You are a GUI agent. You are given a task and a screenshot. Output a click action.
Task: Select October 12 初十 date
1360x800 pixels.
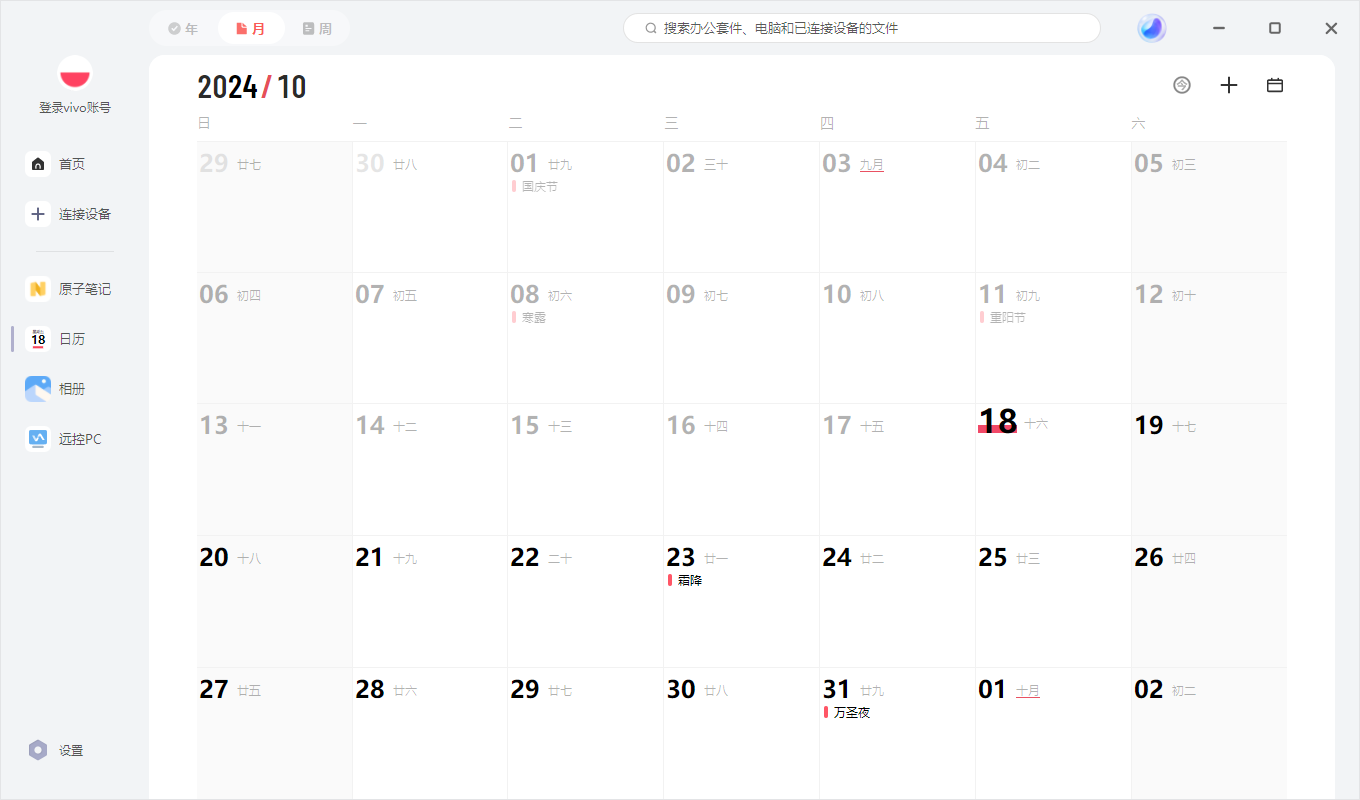pos(1209,338)
